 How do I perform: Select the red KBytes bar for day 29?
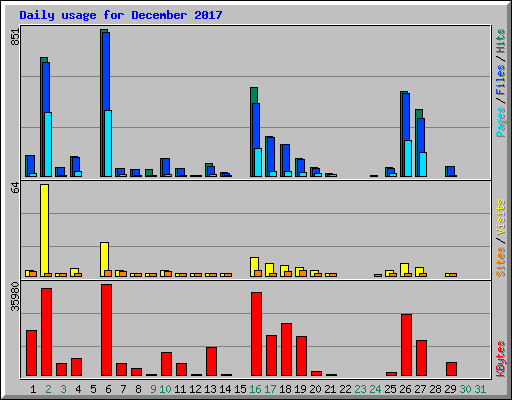(451, 369)
